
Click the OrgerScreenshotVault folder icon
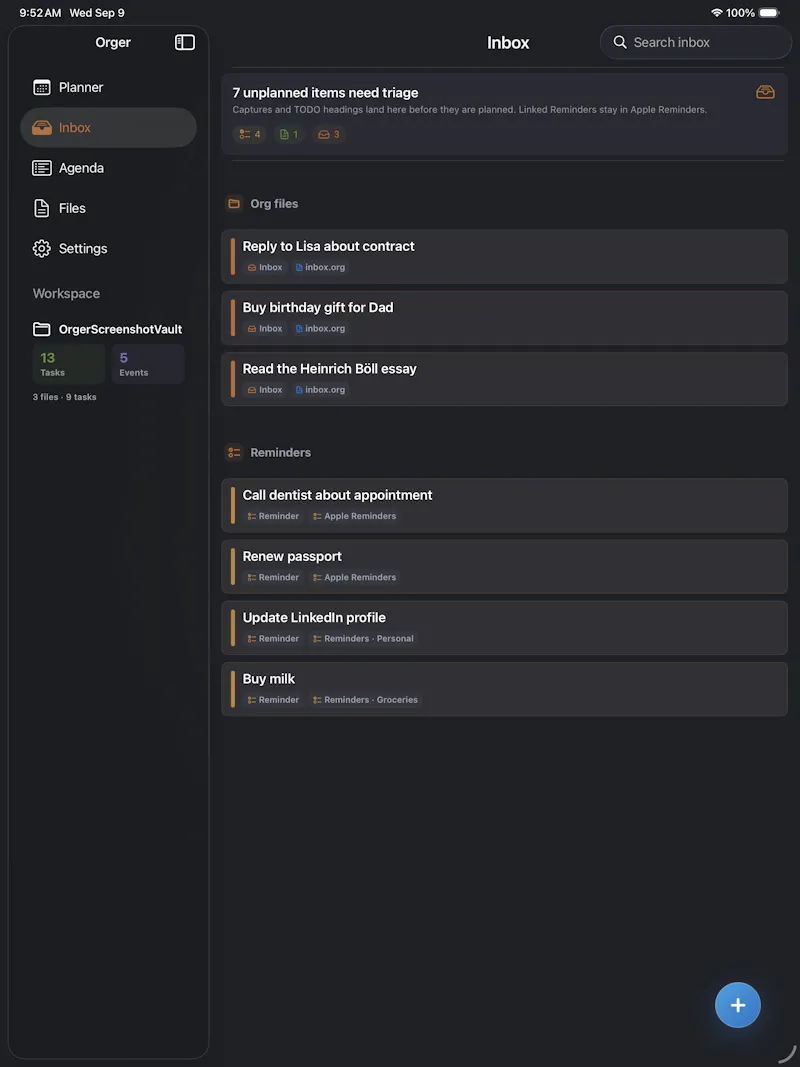click(x=41, y=329)
